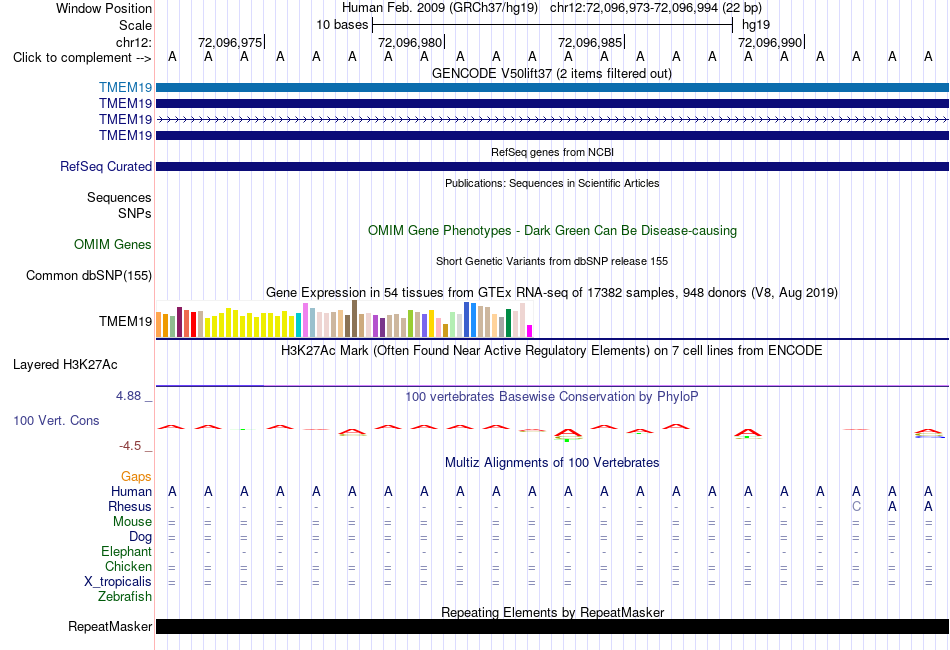Select the Human alignment row label

[x=131, y=491]
